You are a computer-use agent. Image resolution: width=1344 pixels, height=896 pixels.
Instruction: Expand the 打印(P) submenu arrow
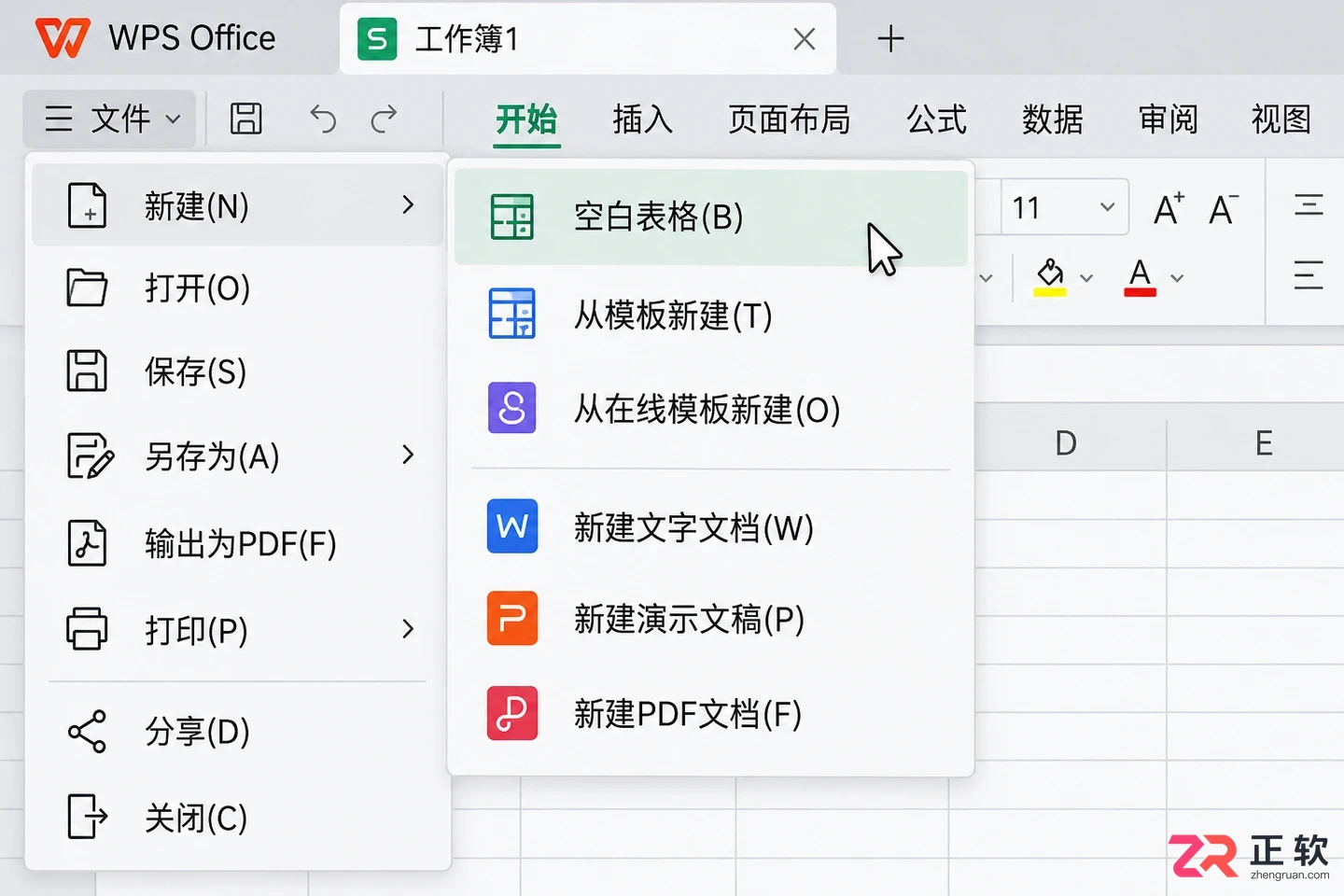click(x=408, y=628)
